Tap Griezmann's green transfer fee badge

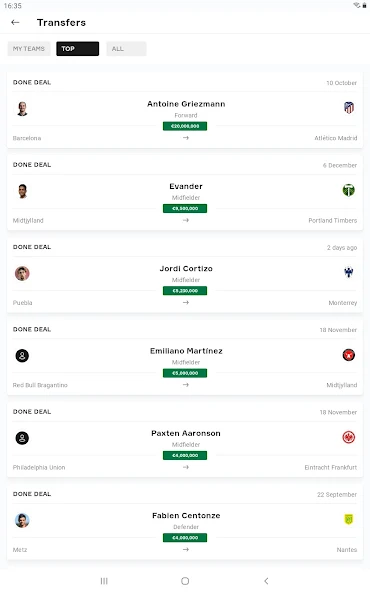(x=185, y=126)
